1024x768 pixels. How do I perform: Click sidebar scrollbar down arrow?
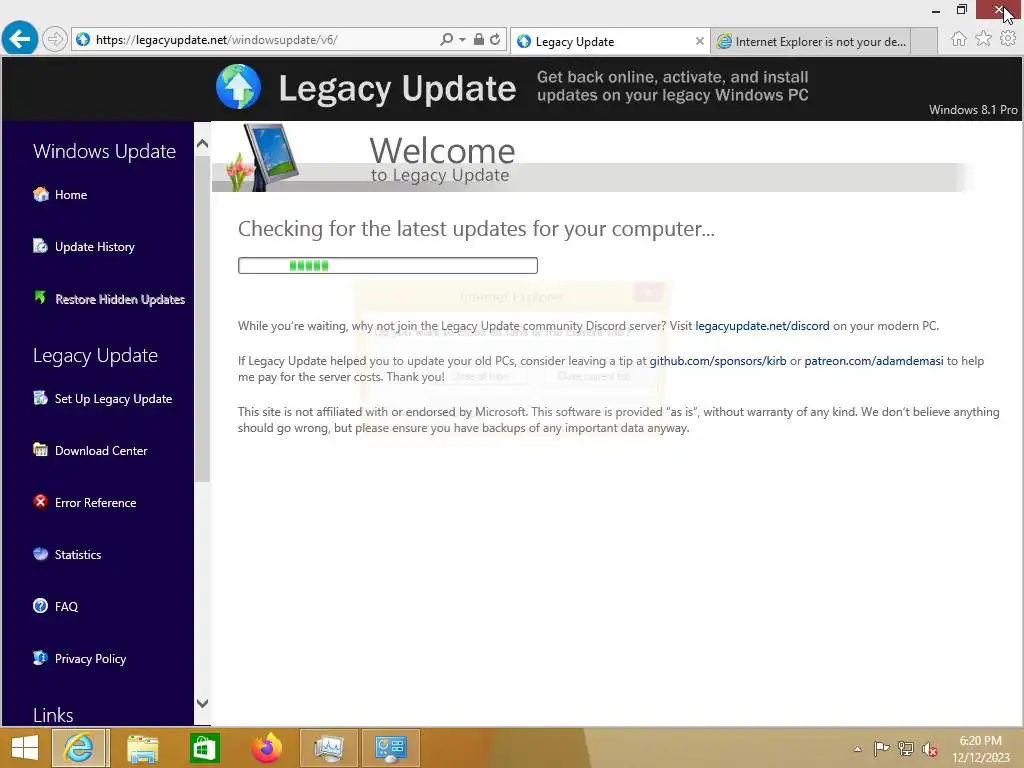coord(202,703)
